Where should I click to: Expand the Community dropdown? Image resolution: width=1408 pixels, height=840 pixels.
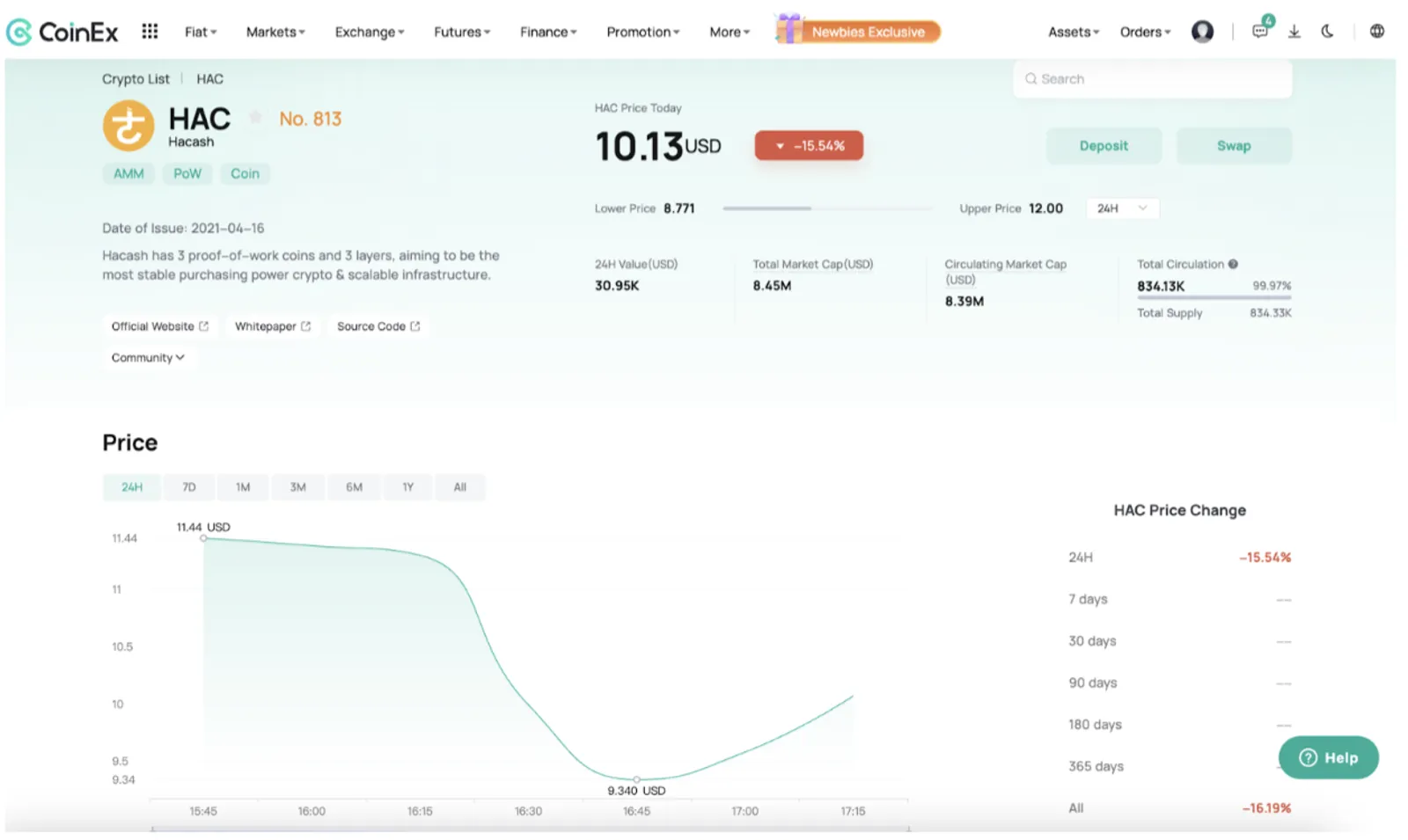point(148,358)
